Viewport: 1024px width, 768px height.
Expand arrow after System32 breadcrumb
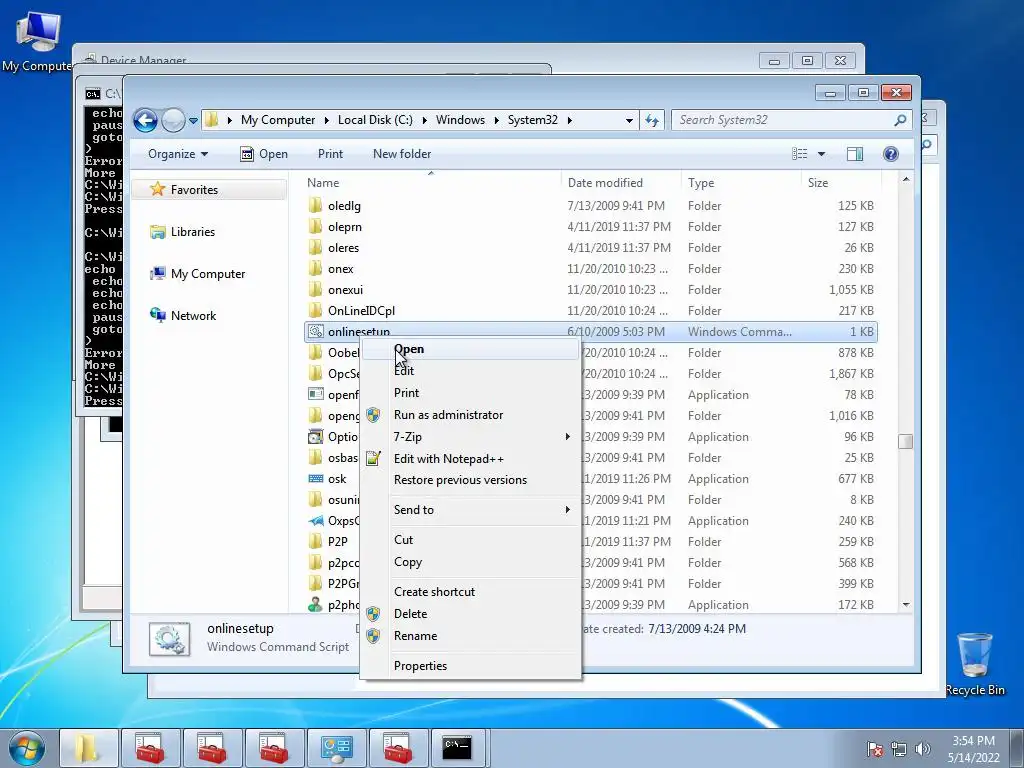tap(569, 120)
